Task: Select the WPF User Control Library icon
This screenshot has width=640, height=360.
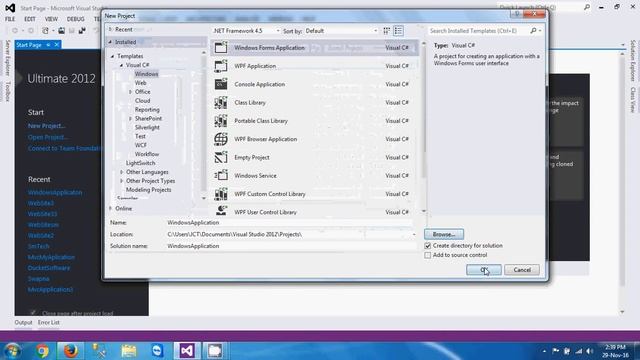Action: coord(221,211)
